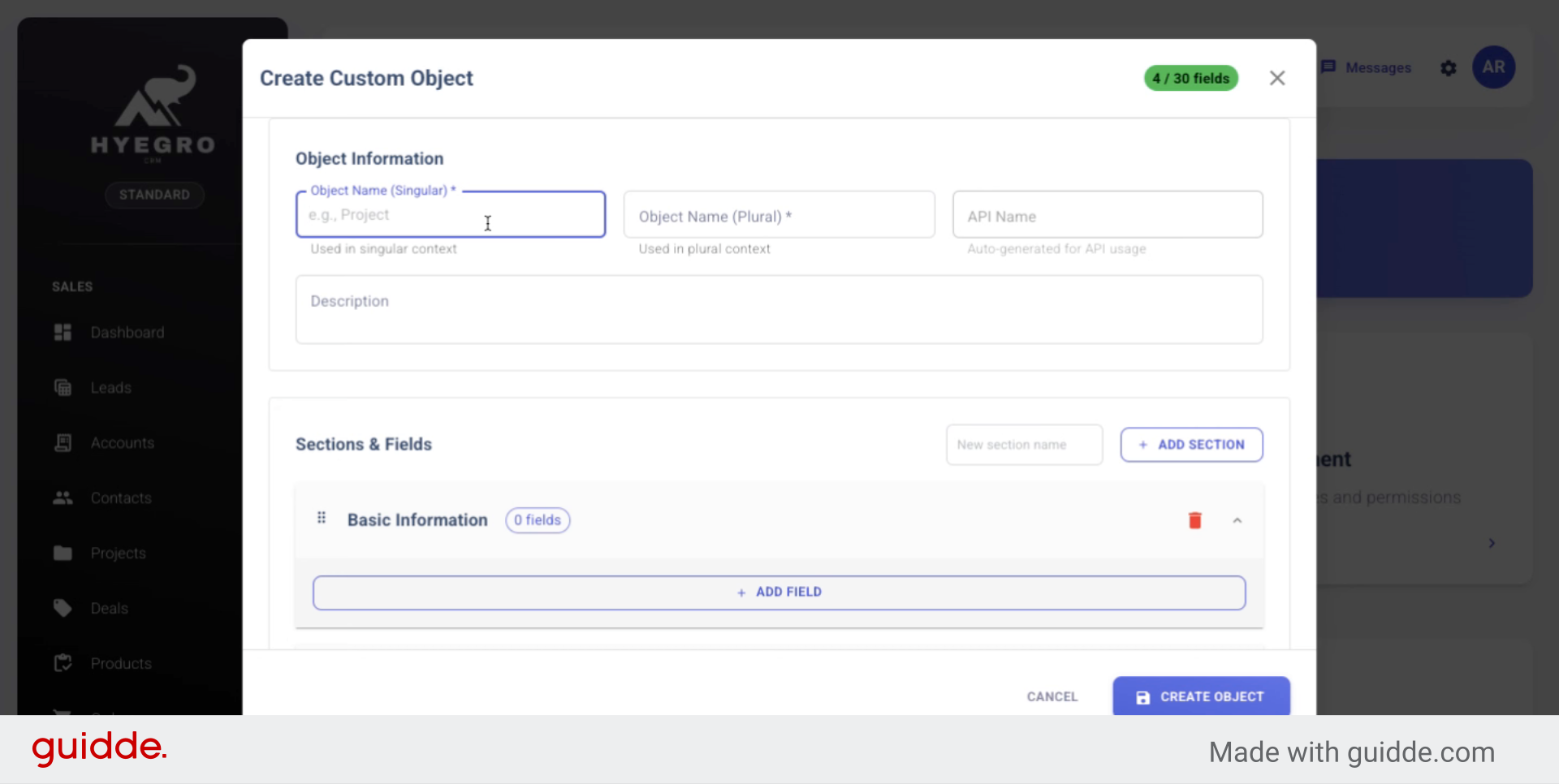
Task: Click the Projects folder icon
Action: coord(63,553)
